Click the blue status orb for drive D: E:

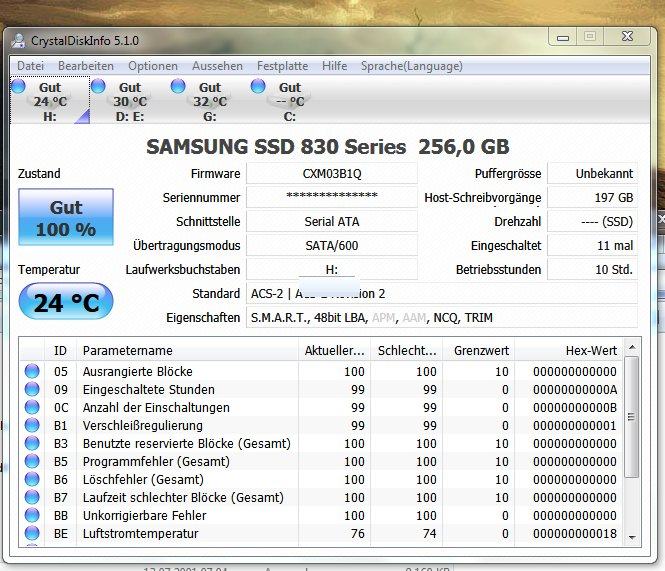tap(98, 86)
